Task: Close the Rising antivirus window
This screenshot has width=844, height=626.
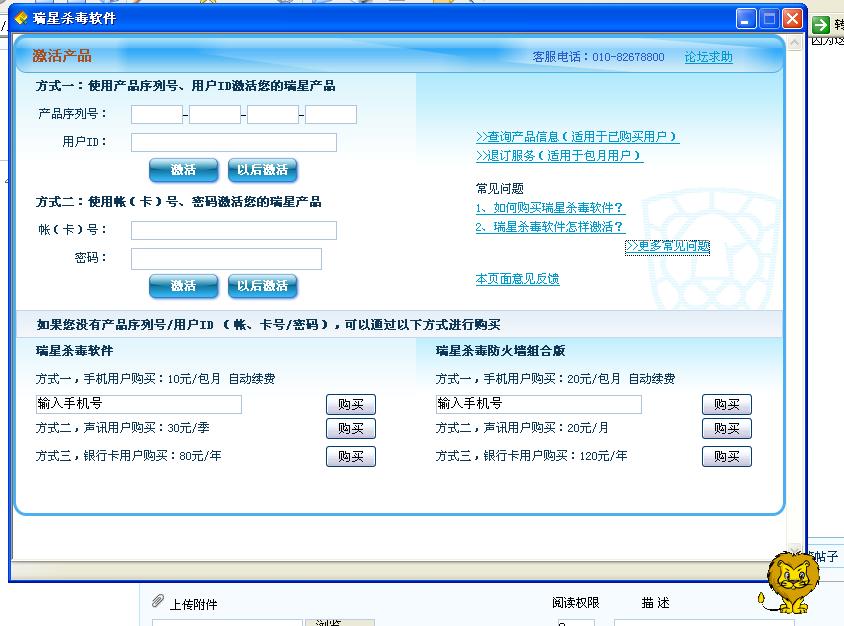Action: pyautogui.click(x=792, y=19)
